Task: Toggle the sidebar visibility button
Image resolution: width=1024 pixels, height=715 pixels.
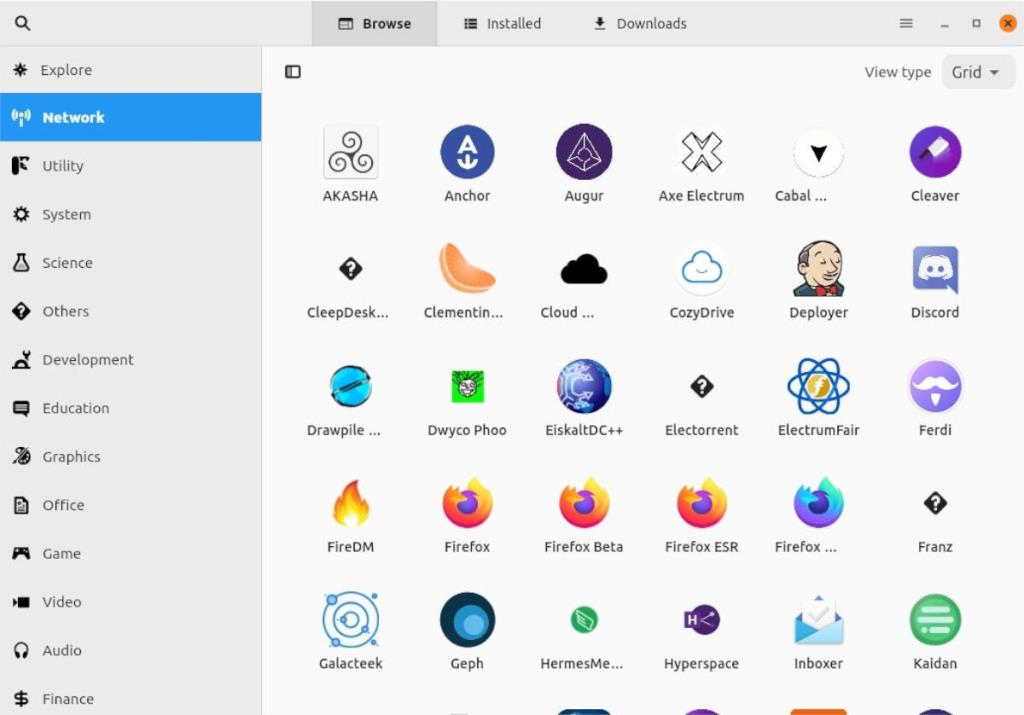Action: (292, 71)
